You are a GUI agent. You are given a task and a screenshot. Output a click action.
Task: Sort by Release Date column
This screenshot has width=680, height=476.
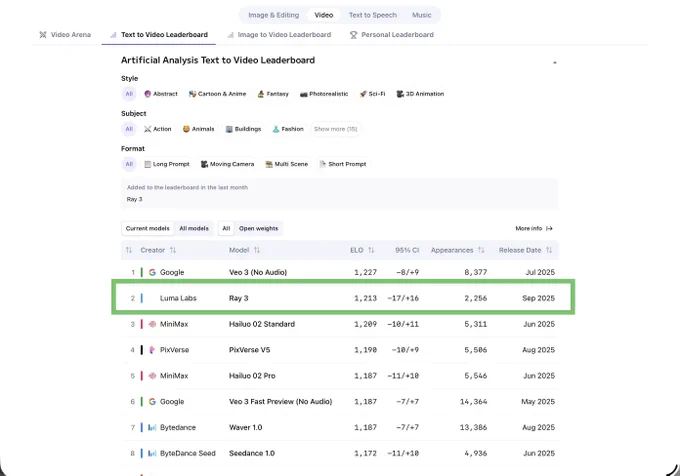[525, 250]
